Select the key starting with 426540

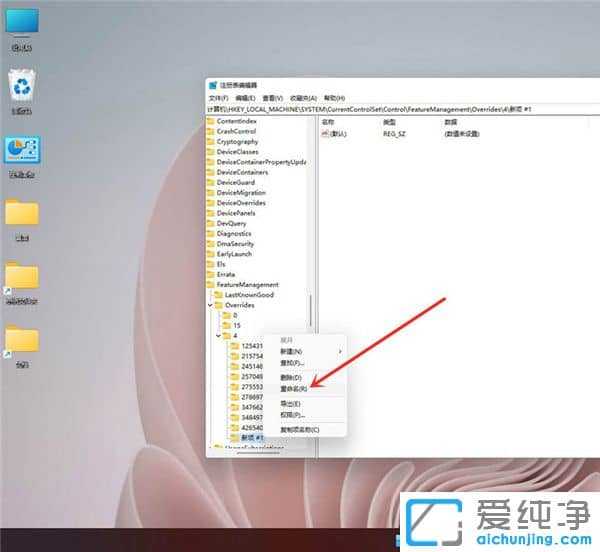pos(252,428)
